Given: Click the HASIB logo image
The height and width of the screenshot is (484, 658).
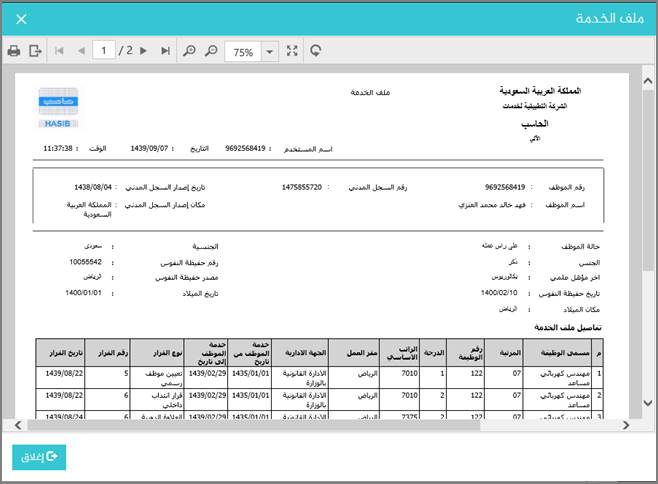Looking at the screenshot, I should (x=58, y=108).
